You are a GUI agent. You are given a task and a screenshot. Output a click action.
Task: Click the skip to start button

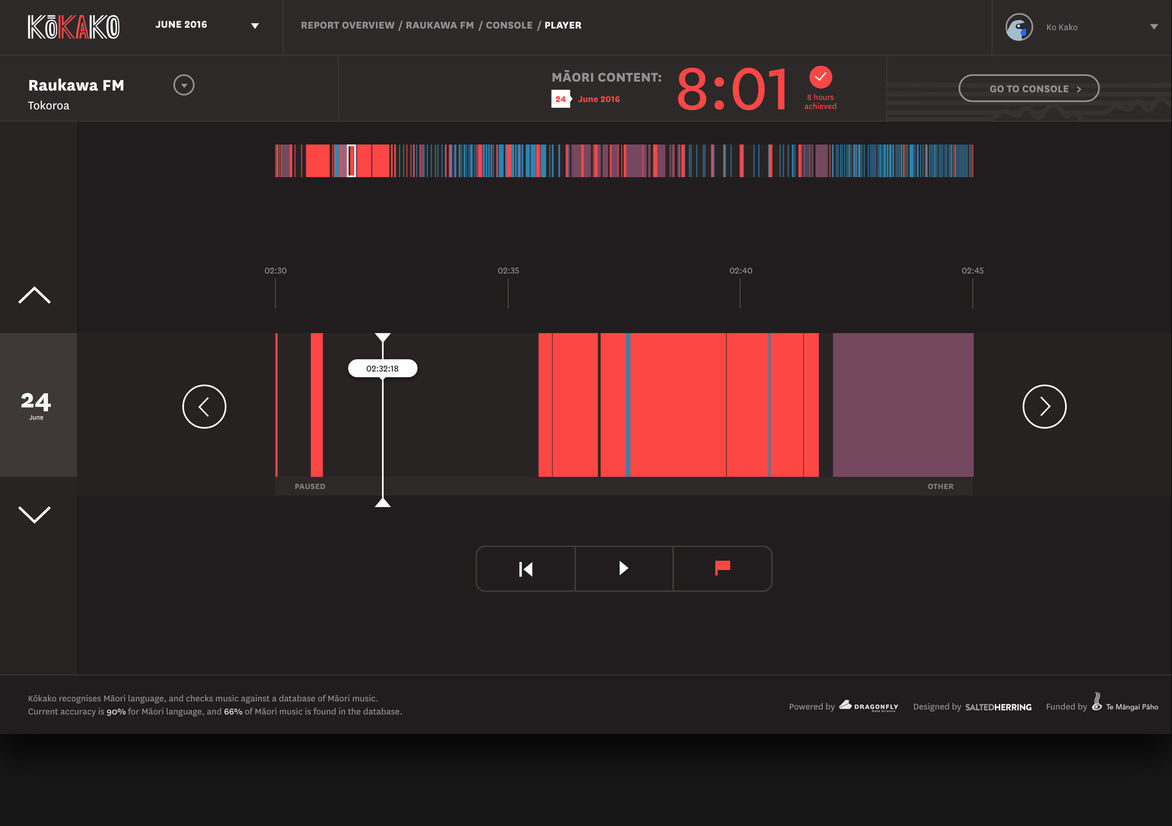[525, 569]
